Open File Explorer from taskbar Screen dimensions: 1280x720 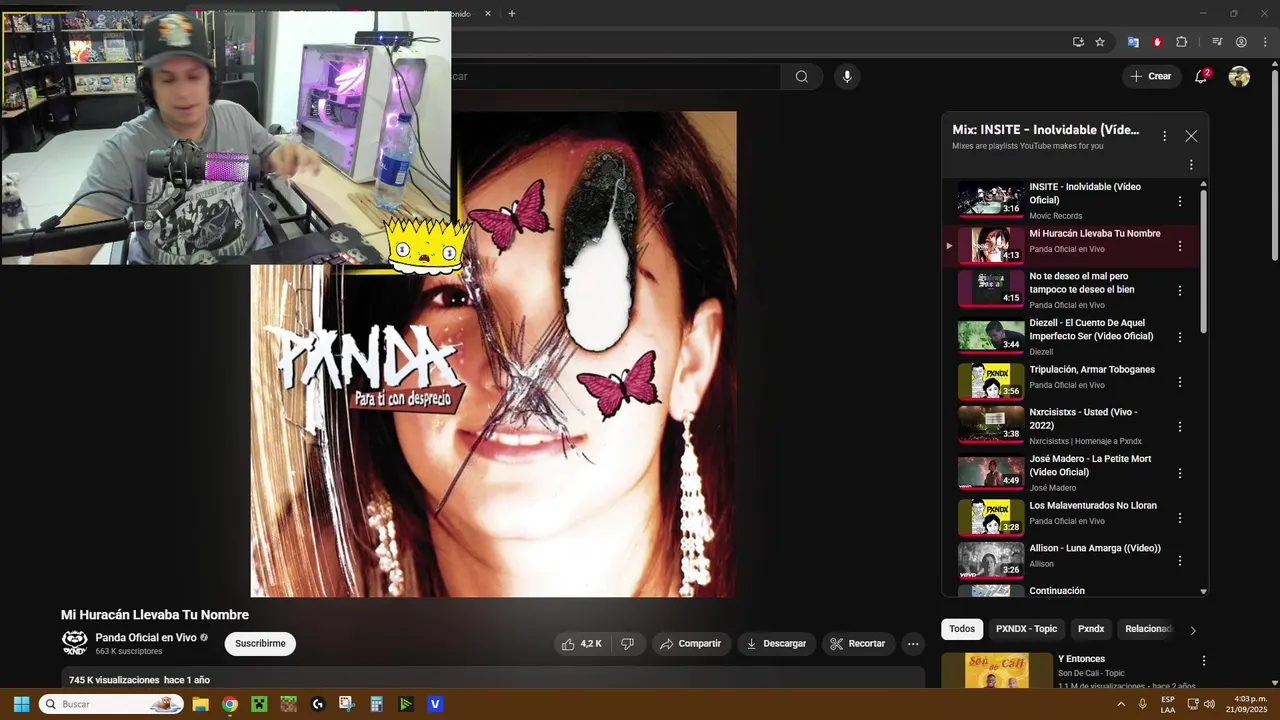[200, 704]
